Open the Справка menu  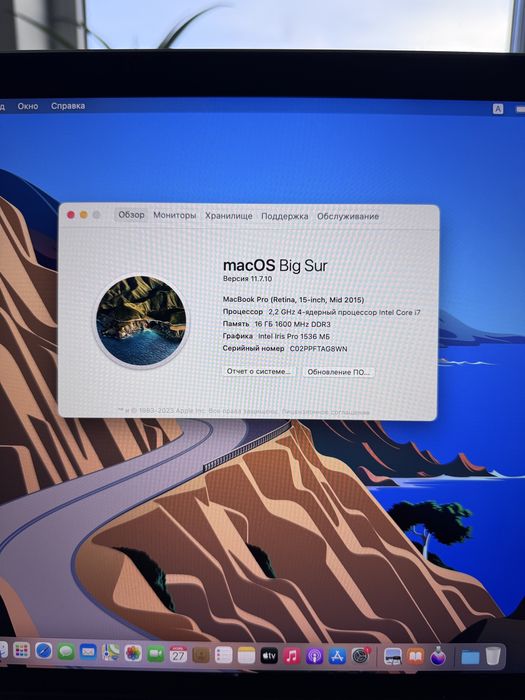click(x=68, y=106)
